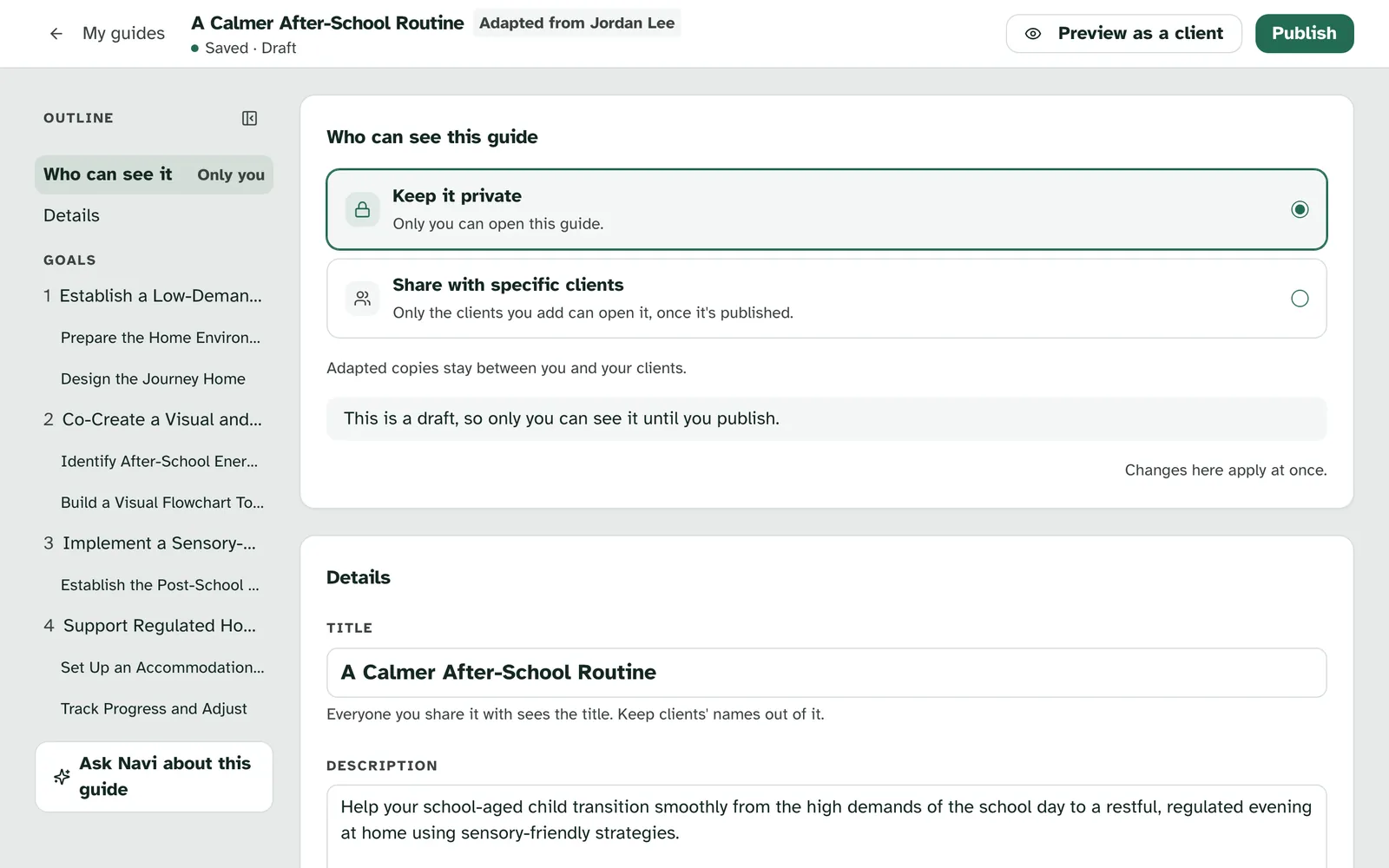Click the Changes here apply at once note
Image resolution: width=1389 pixels, height=868 pixels.
coord(1226,470)
